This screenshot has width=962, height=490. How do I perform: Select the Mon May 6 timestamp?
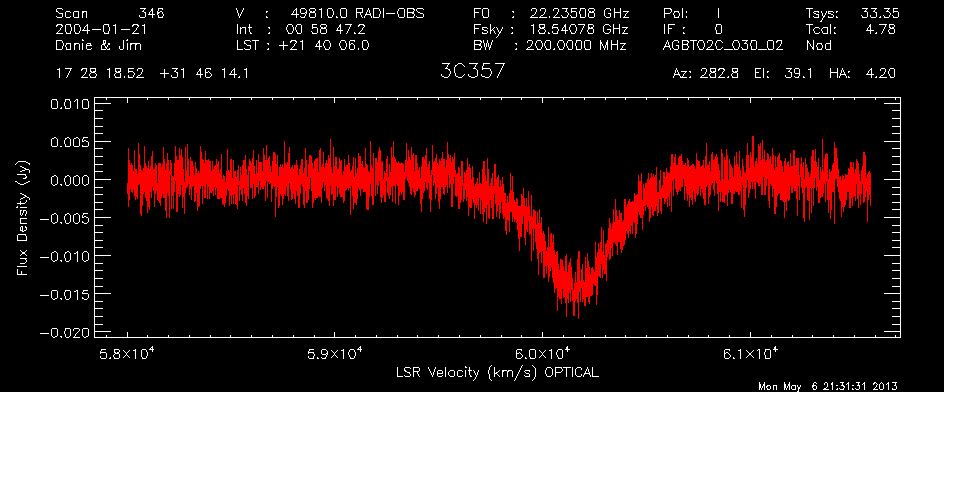826,387
